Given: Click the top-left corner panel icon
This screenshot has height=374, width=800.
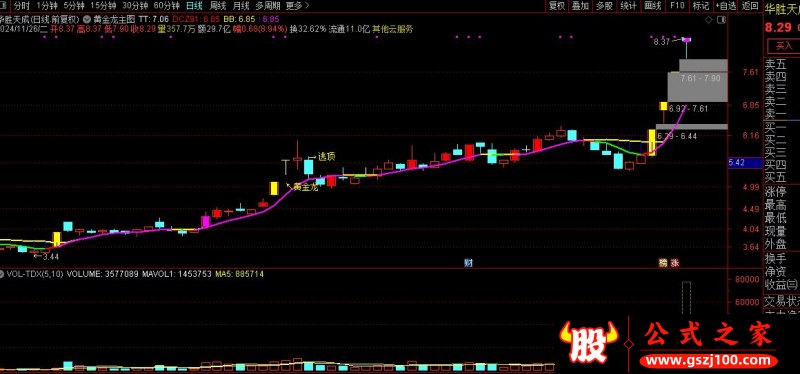Looking at the screenshot, I should pos(3,6).
